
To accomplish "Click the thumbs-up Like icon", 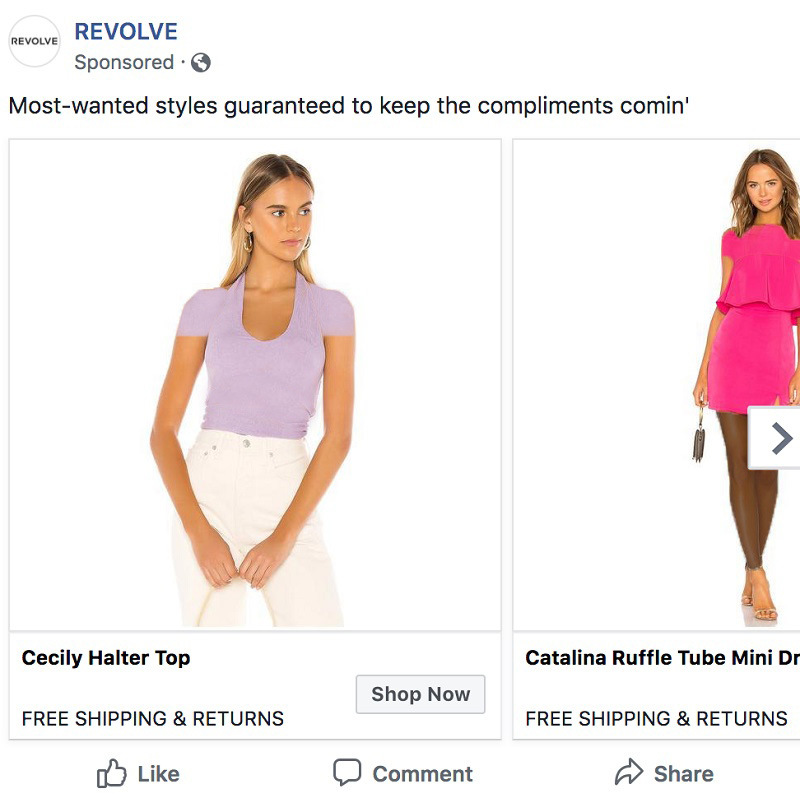I will (112, 773).
